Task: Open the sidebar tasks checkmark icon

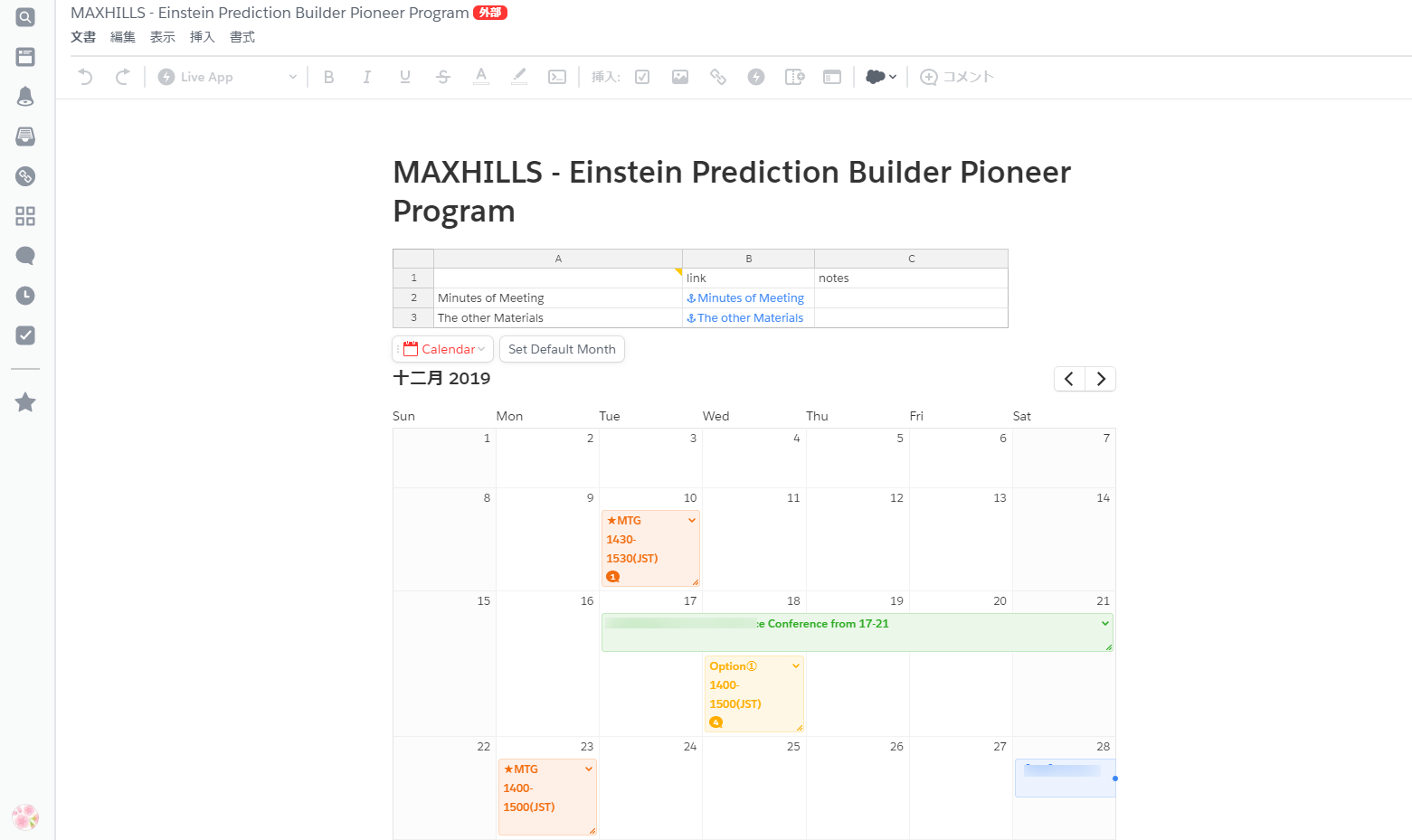Action: point(25,335)
